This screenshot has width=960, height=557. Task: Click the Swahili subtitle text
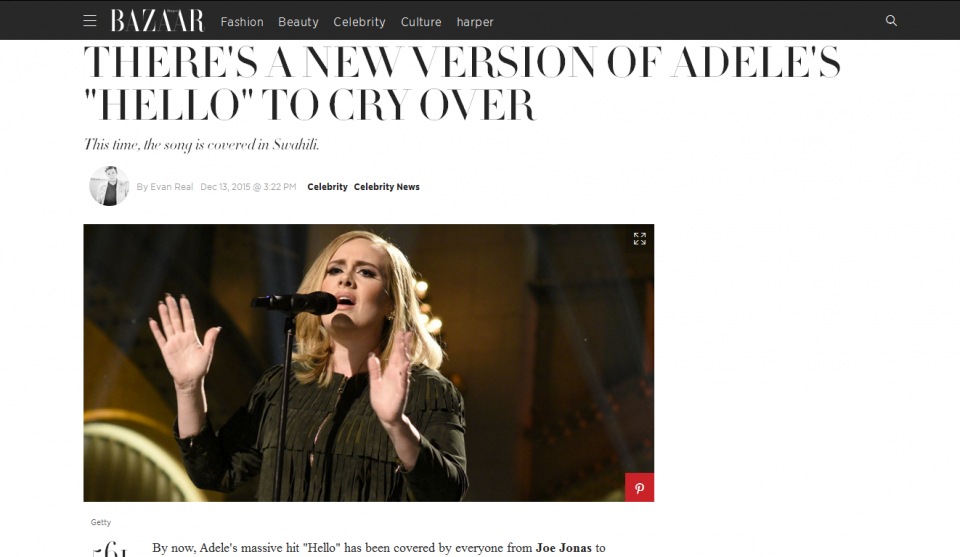[x=201, y=145]
